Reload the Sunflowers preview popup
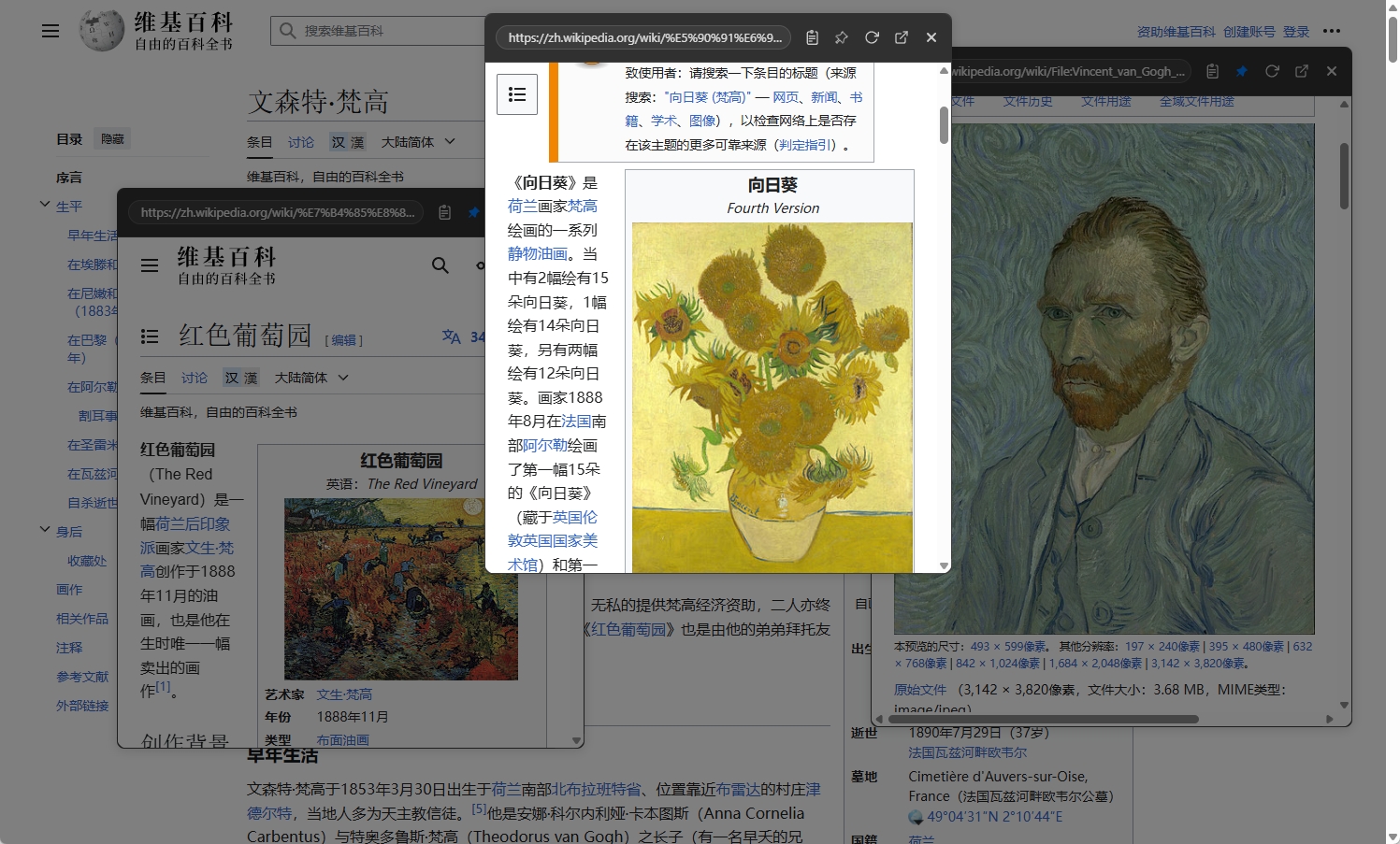This screenshot has height=844, width=1400. tap(872, 37)
